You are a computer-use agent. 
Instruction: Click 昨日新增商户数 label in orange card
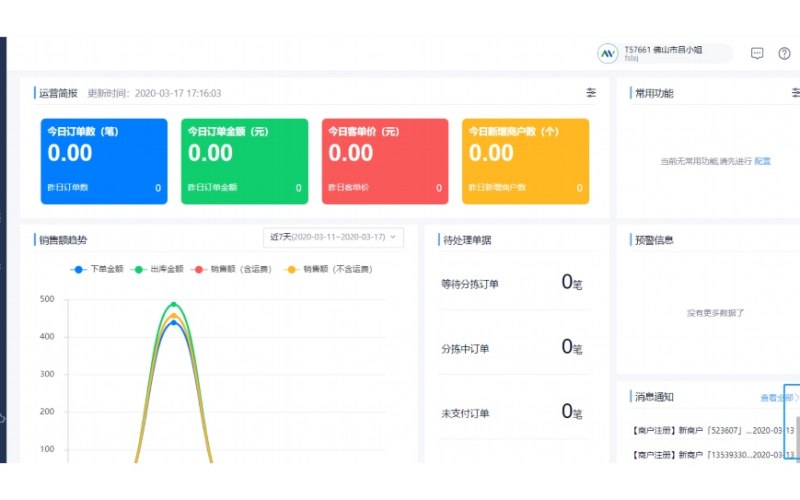(x=497, y=187)
